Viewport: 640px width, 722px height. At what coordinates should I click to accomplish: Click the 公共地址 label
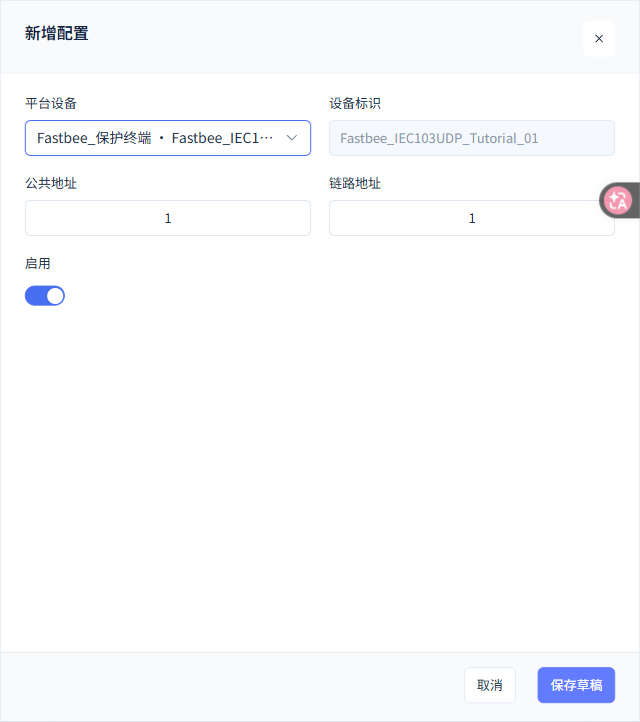[51, 183]
